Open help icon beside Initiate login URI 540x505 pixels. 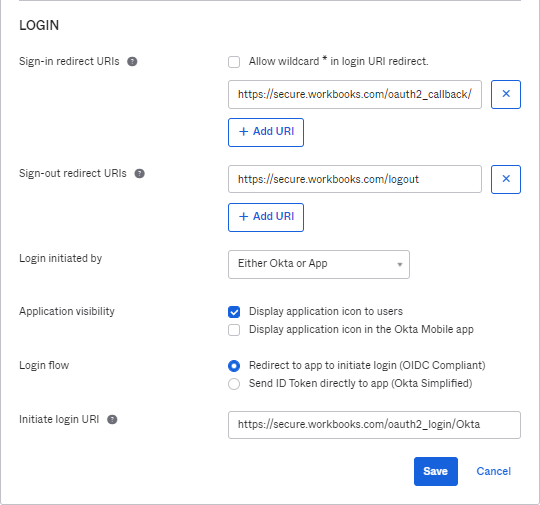pyautogui.click(x=112, y=420)
